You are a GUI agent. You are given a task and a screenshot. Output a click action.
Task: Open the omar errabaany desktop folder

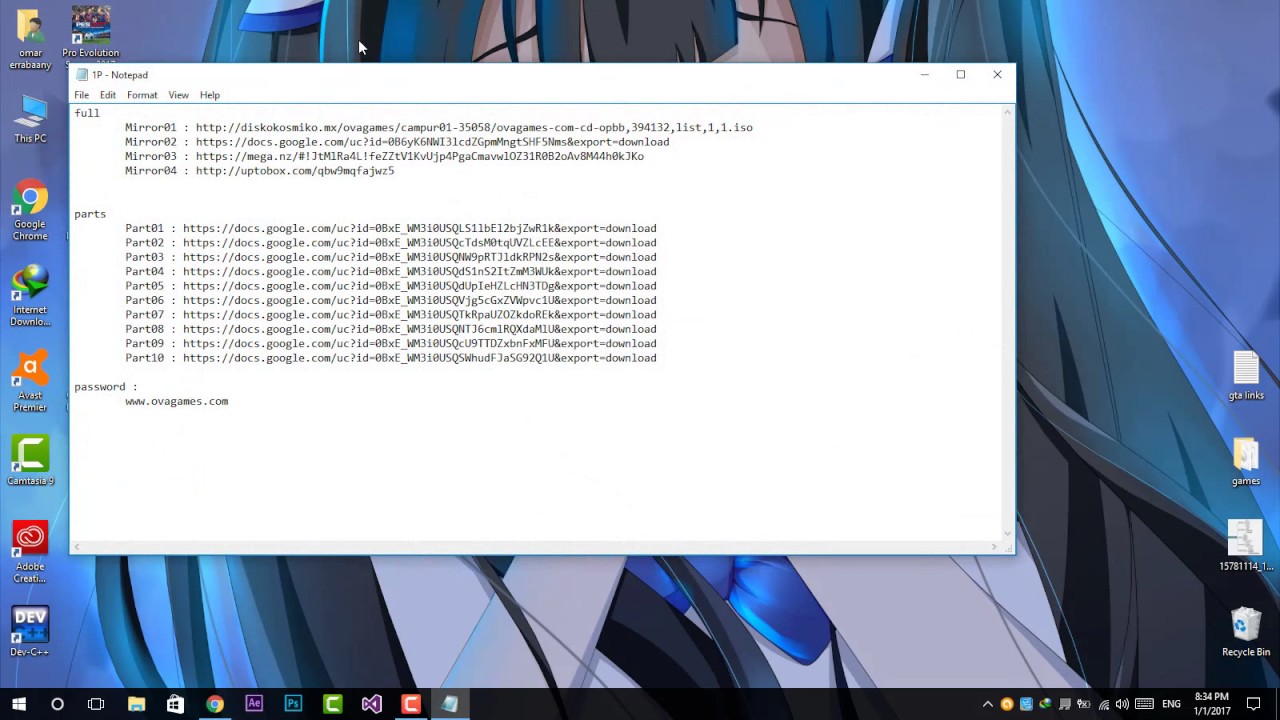pyautogui.click(x=30, y=40)
